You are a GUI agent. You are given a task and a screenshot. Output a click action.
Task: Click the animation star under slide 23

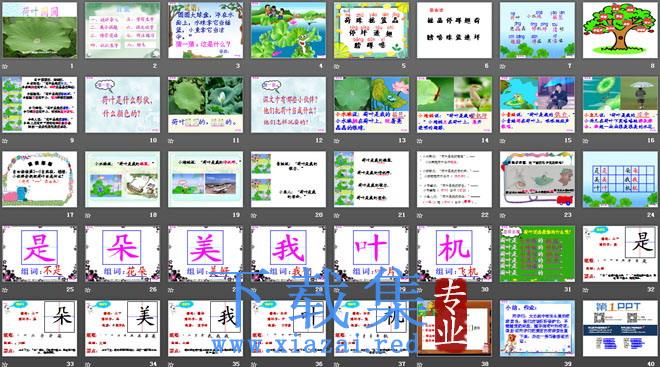tap(503, 215)
